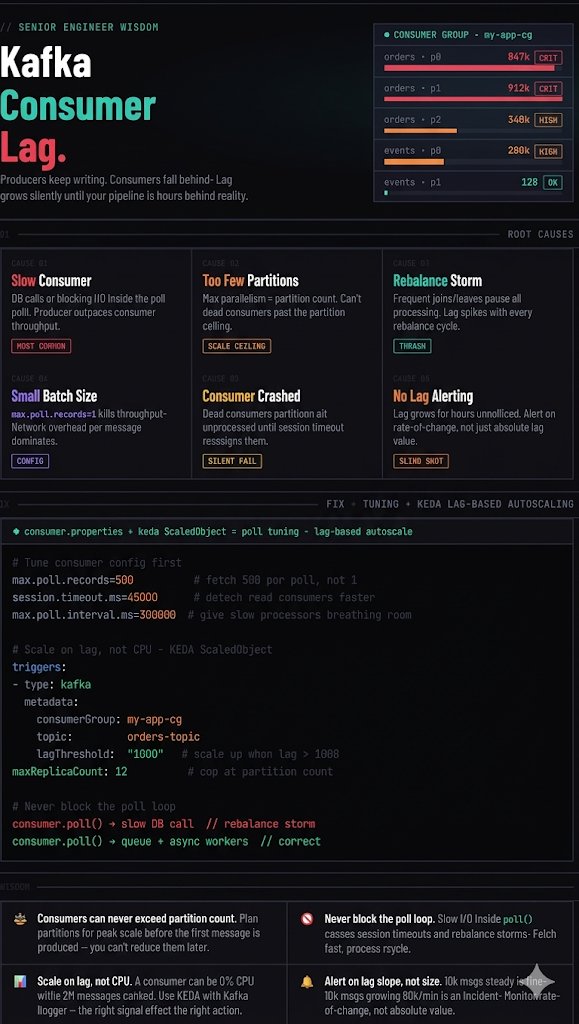The image size is (579, 1024).
Task: Click the CONFIG tag under Small Batch Size
Action: point(30,461)
